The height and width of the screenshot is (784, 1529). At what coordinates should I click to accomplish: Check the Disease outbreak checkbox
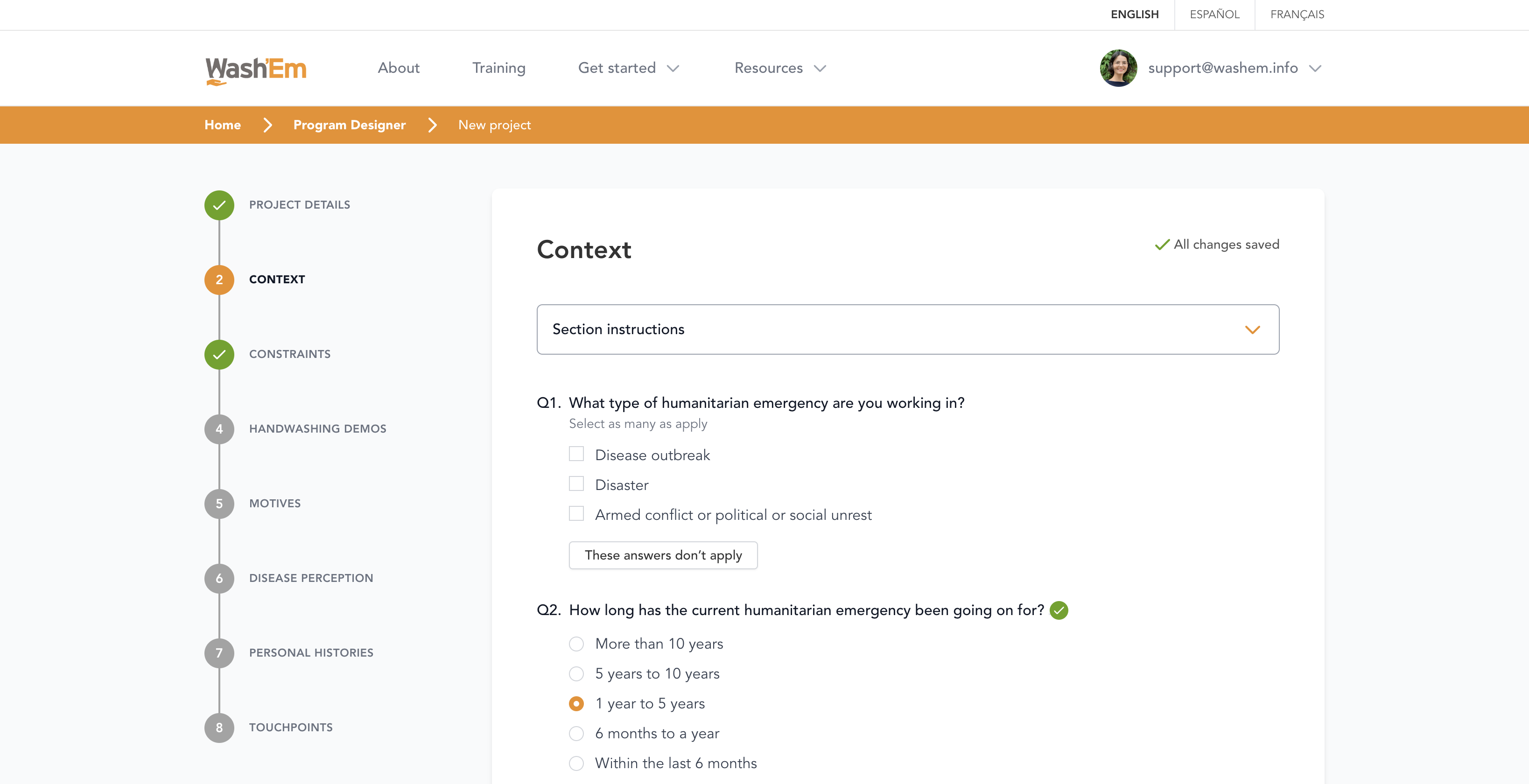576,454
